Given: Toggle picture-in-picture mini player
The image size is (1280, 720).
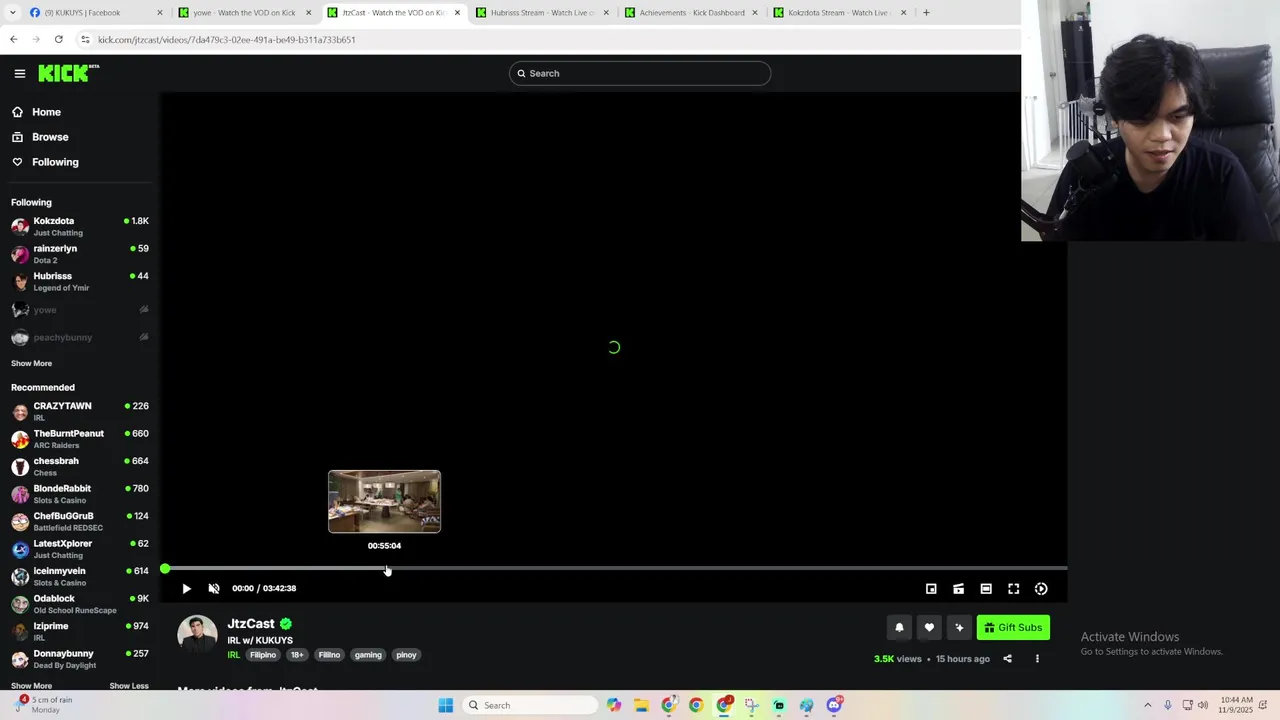Looking at the screenshot, I should 931,589.
